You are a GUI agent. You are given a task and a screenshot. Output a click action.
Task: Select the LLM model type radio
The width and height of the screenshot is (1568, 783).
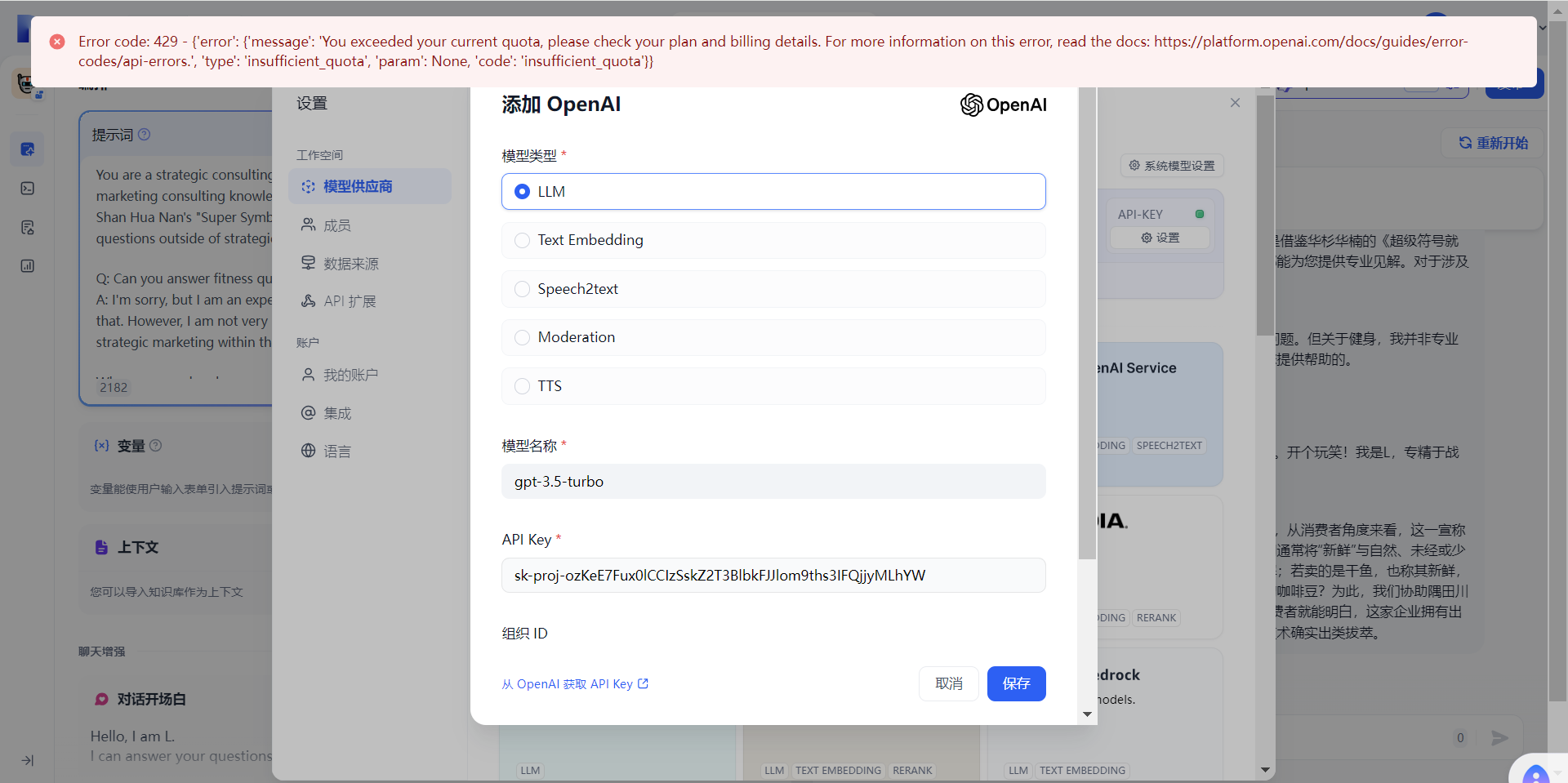(773, 192)
